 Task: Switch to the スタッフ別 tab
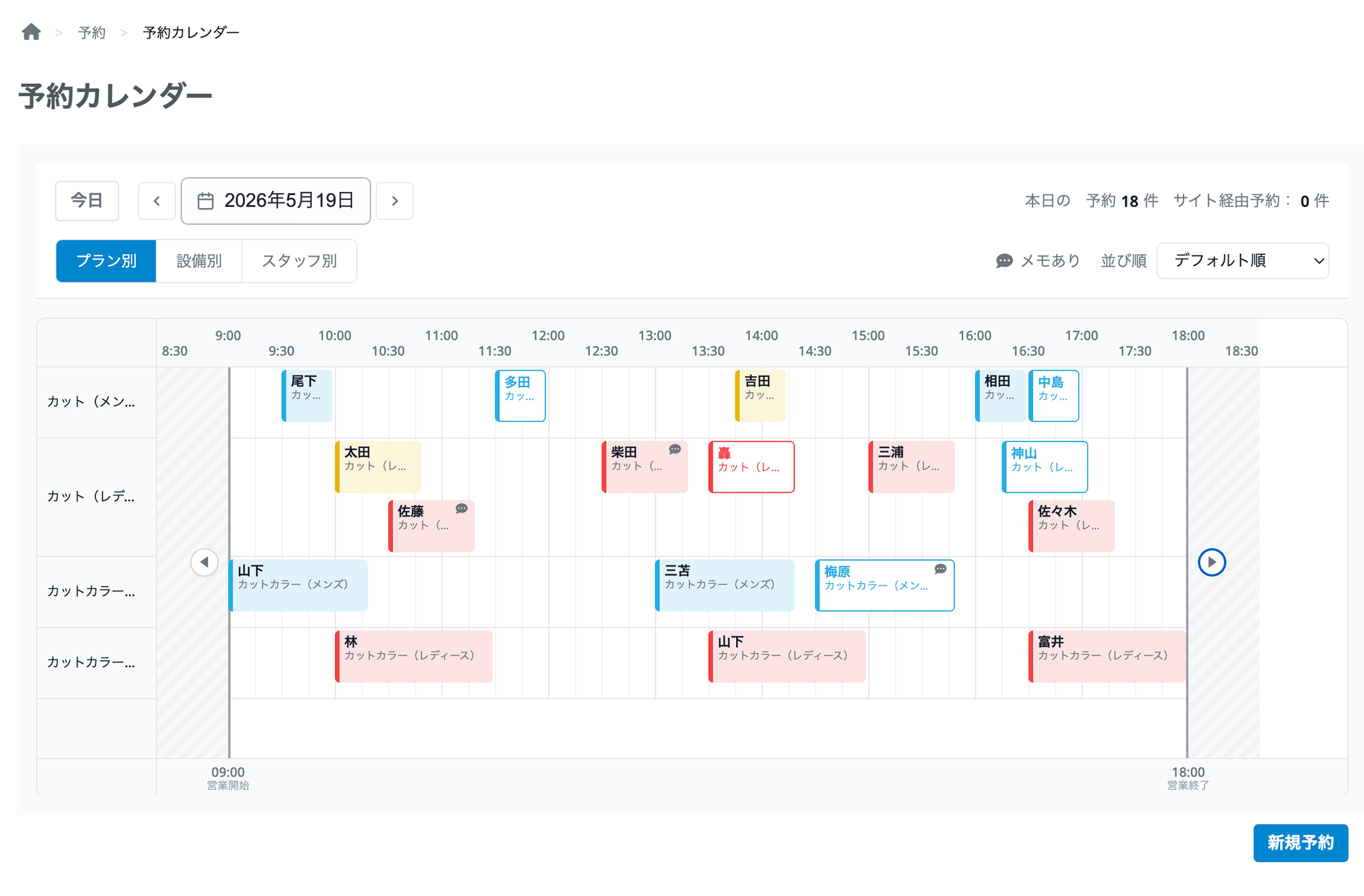click(299, 261)
